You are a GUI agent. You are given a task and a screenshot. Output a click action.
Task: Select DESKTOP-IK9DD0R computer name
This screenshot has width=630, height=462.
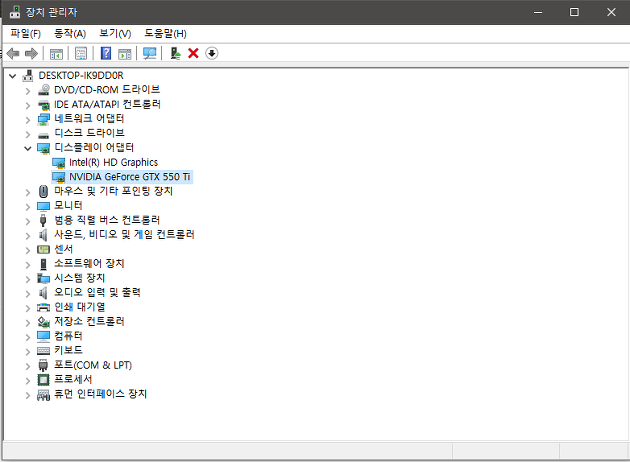click(x=81, y=76)
